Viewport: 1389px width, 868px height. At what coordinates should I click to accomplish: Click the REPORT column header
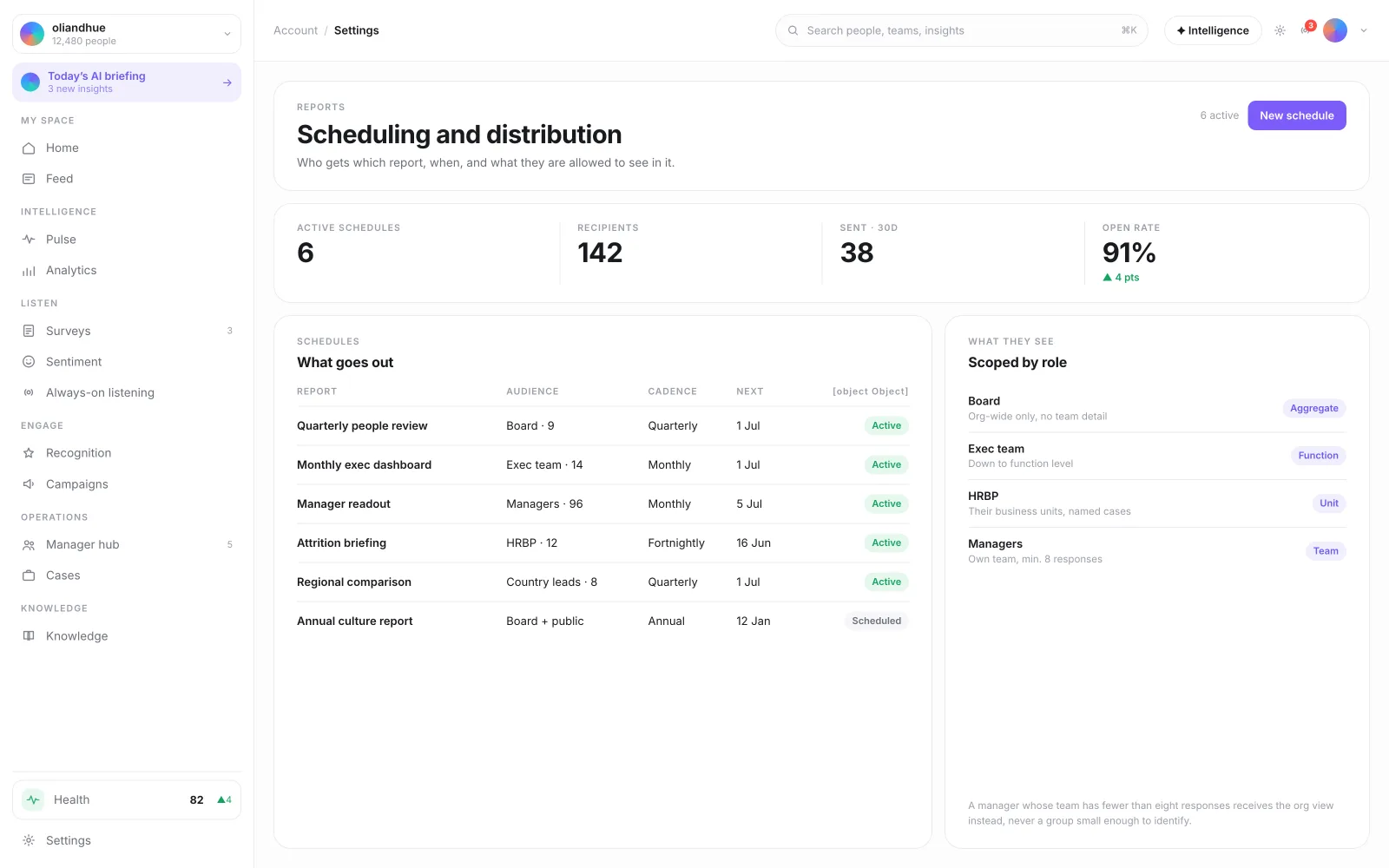[x=317, y=391]
